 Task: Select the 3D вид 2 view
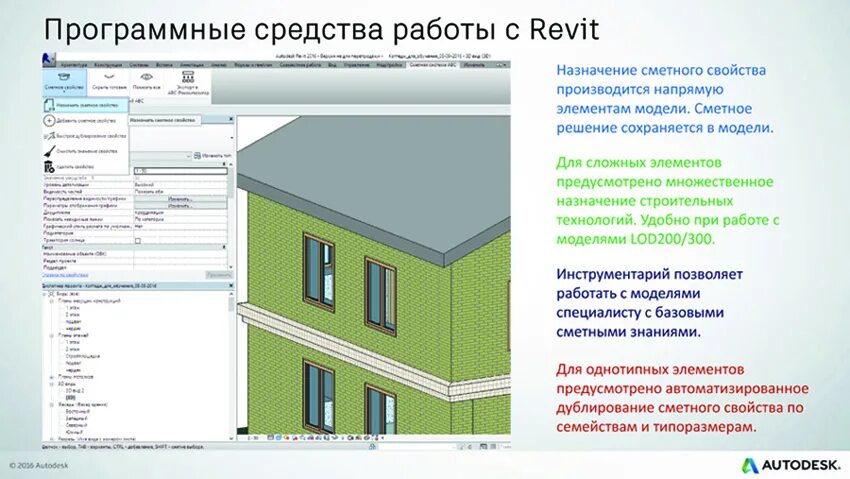click(75, 390)
